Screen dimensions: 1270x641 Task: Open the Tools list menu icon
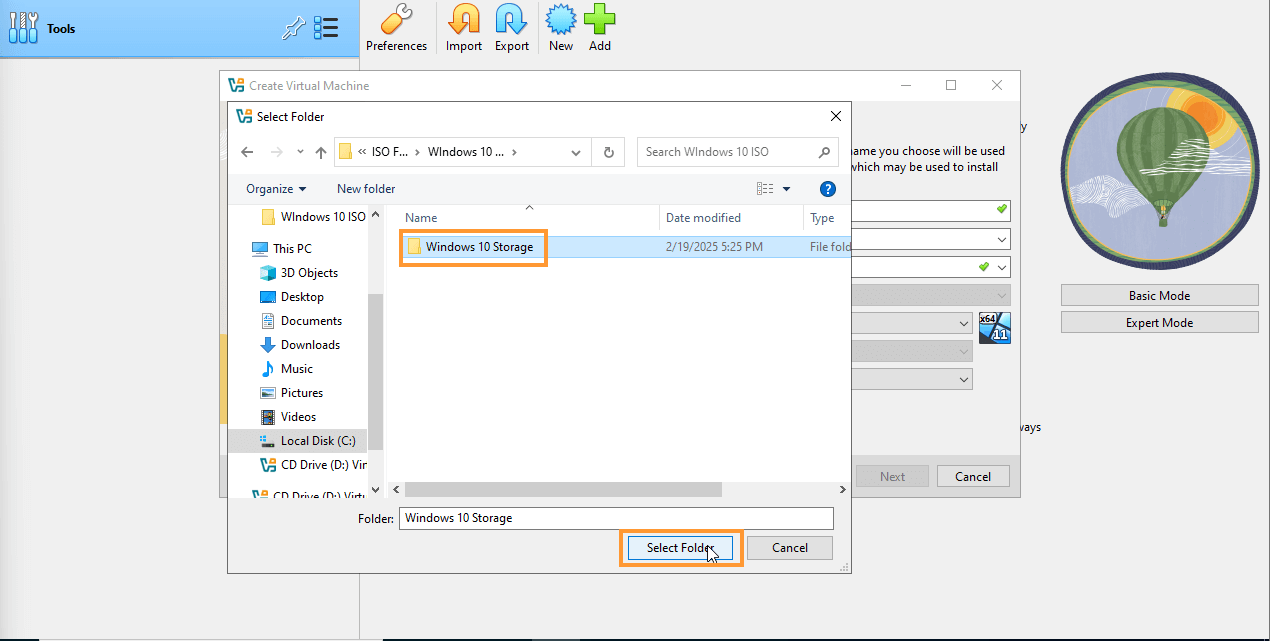326,29
